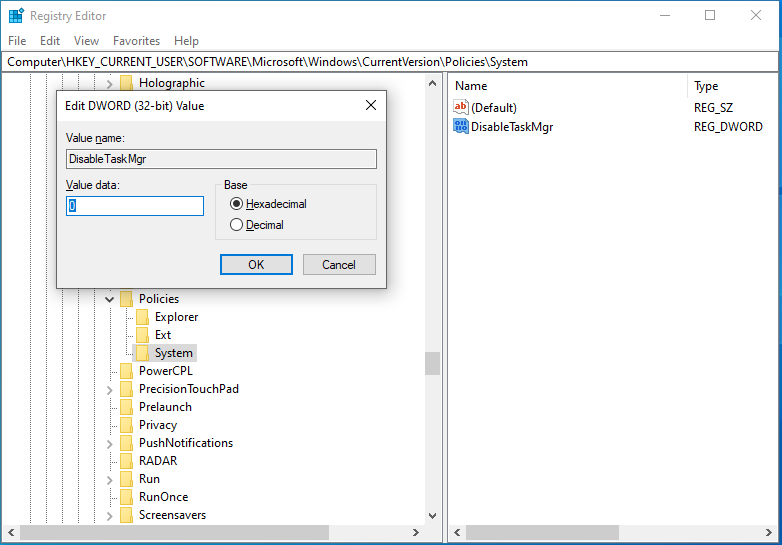Open the View menu

click(86, 41)
